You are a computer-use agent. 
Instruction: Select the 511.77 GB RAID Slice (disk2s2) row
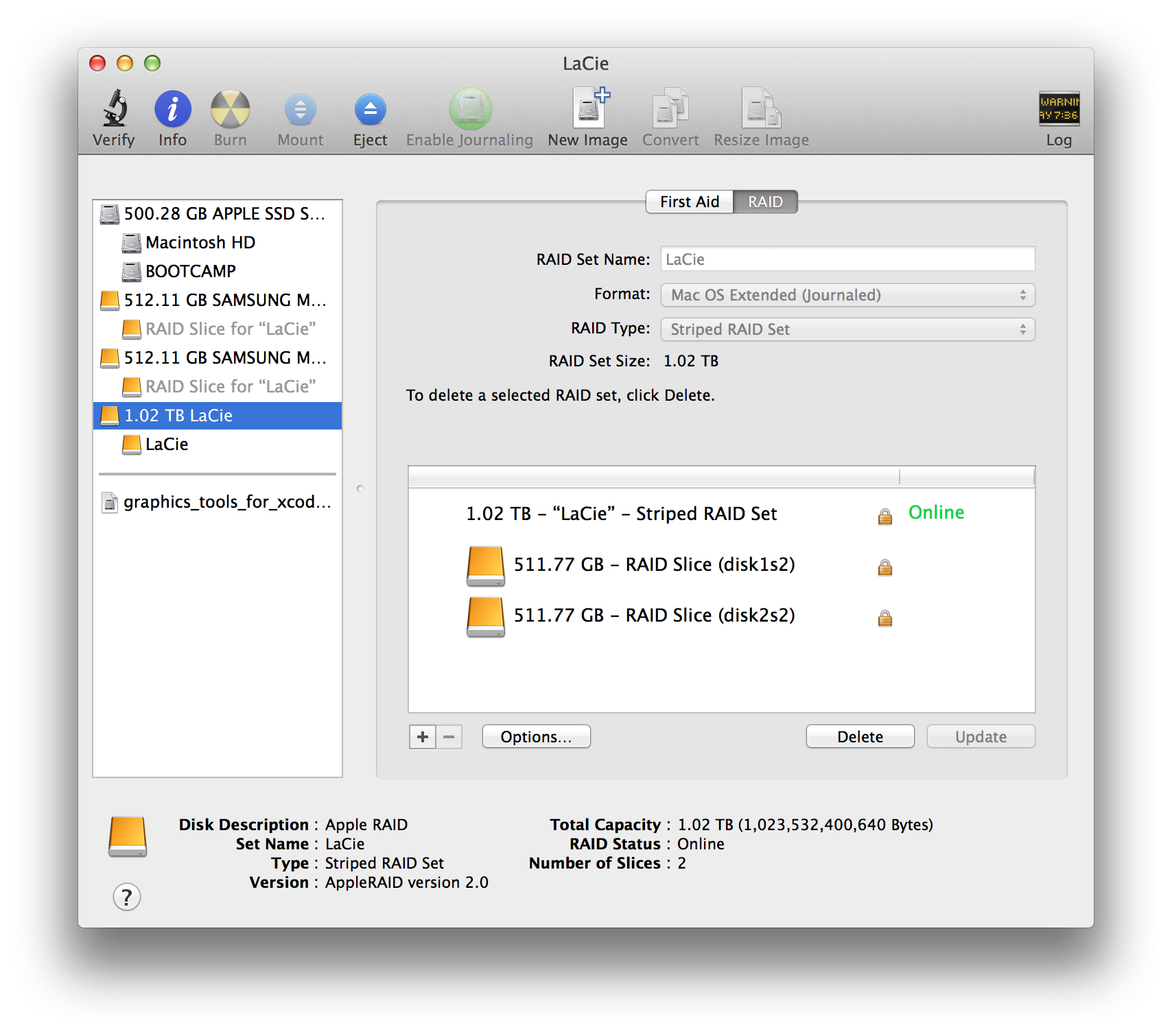coord(722,616)
